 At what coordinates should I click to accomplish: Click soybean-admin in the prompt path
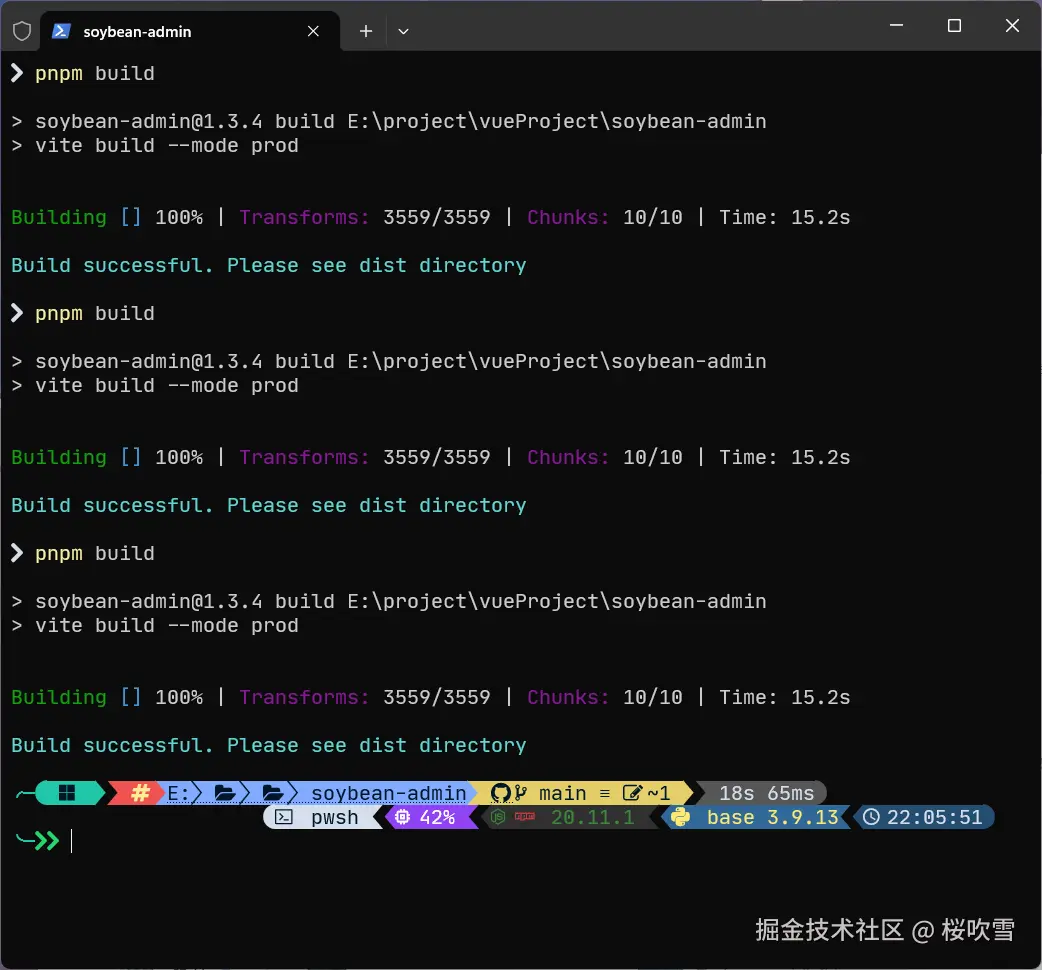coord(389,793)
